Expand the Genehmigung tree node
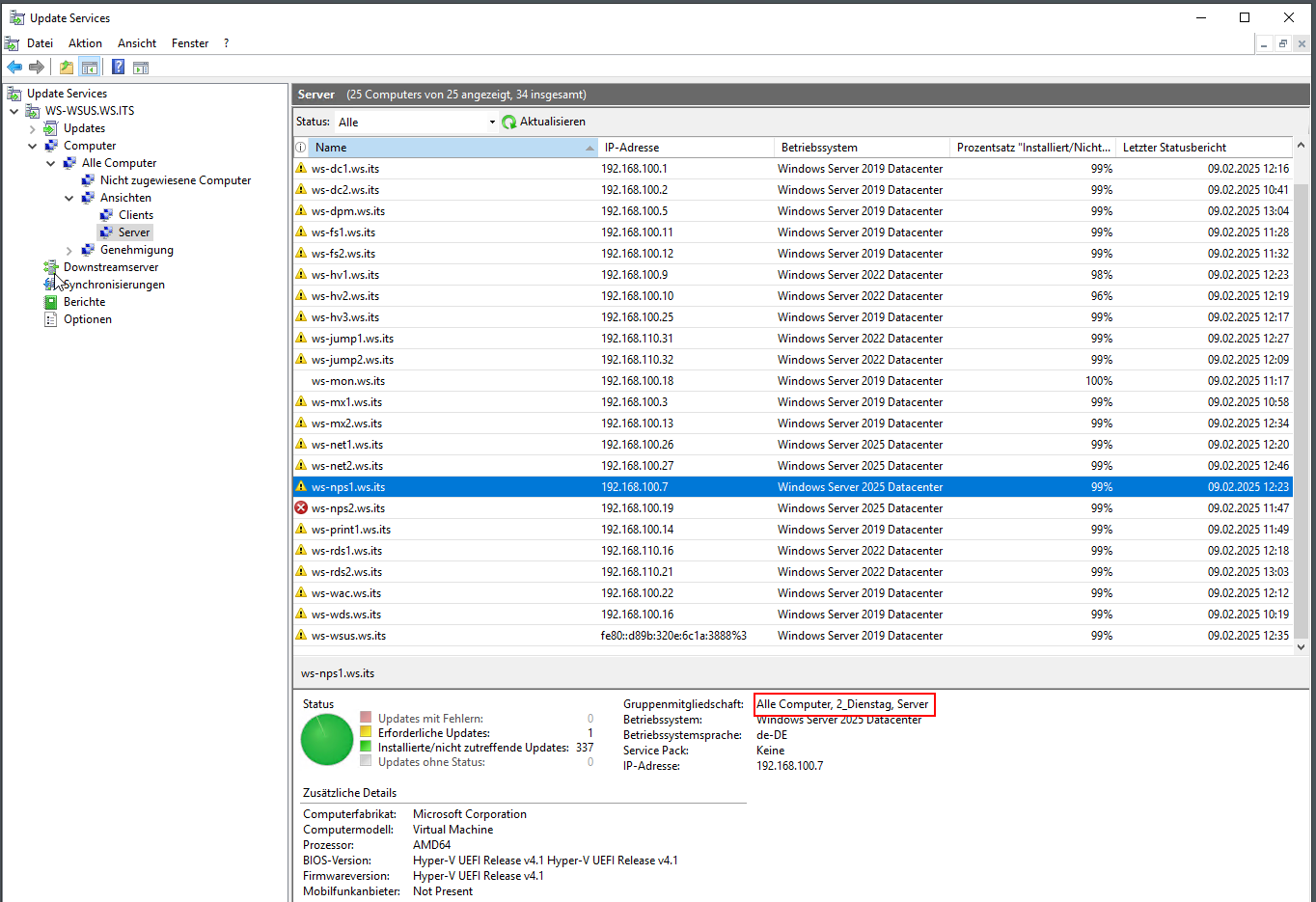 click(69, 250)
